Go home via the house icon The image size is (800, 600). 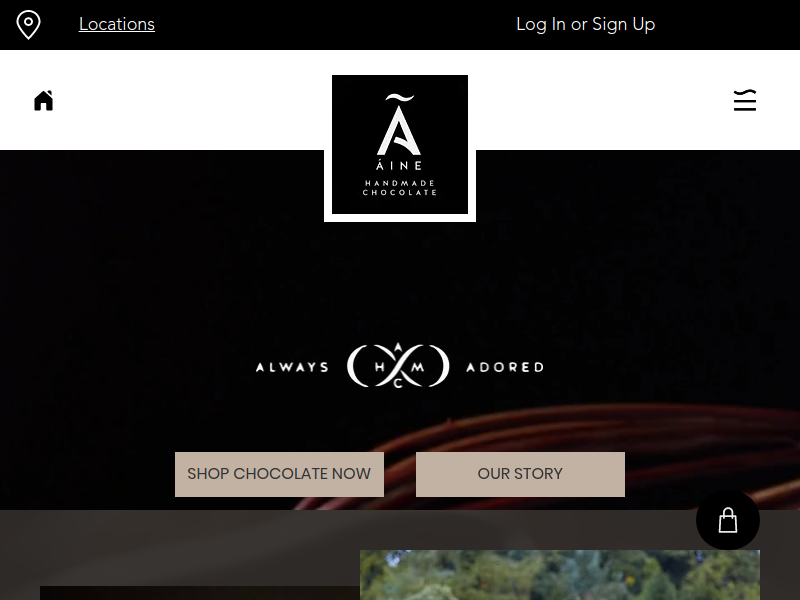(43, 101)
